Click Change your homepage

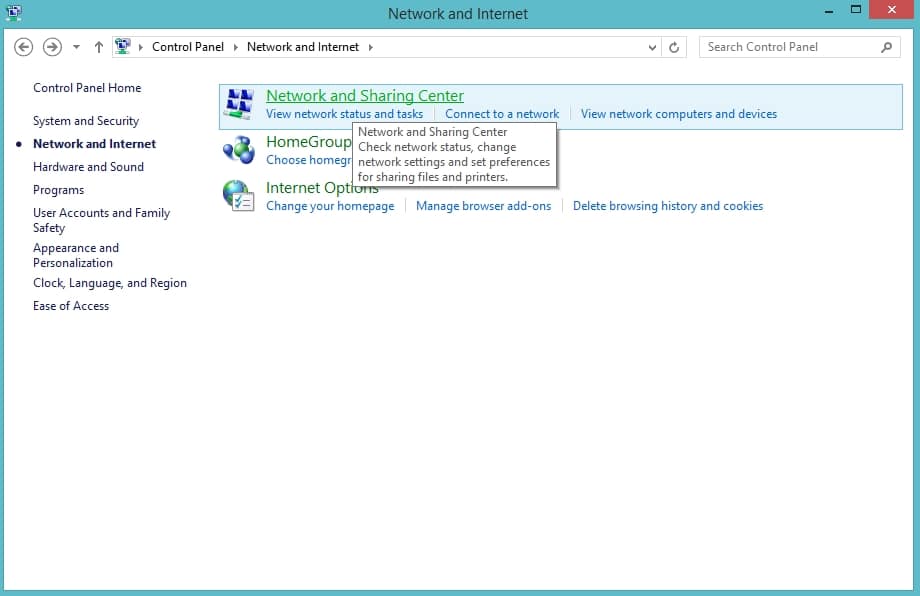[x=330, y=206]
